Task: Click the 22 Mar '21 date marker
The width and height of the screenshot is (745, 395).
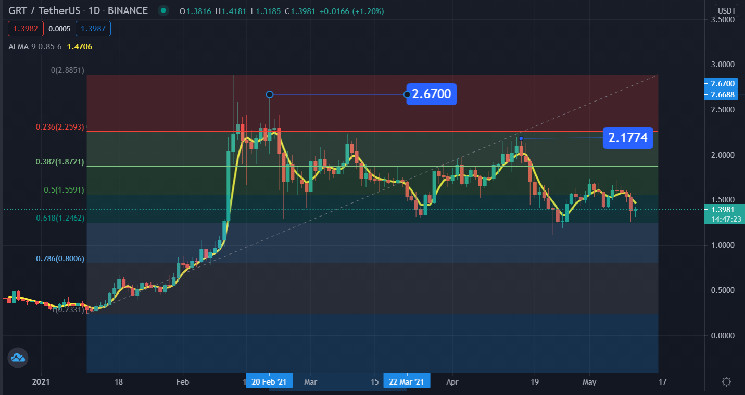Action: [x=407, y=382]
